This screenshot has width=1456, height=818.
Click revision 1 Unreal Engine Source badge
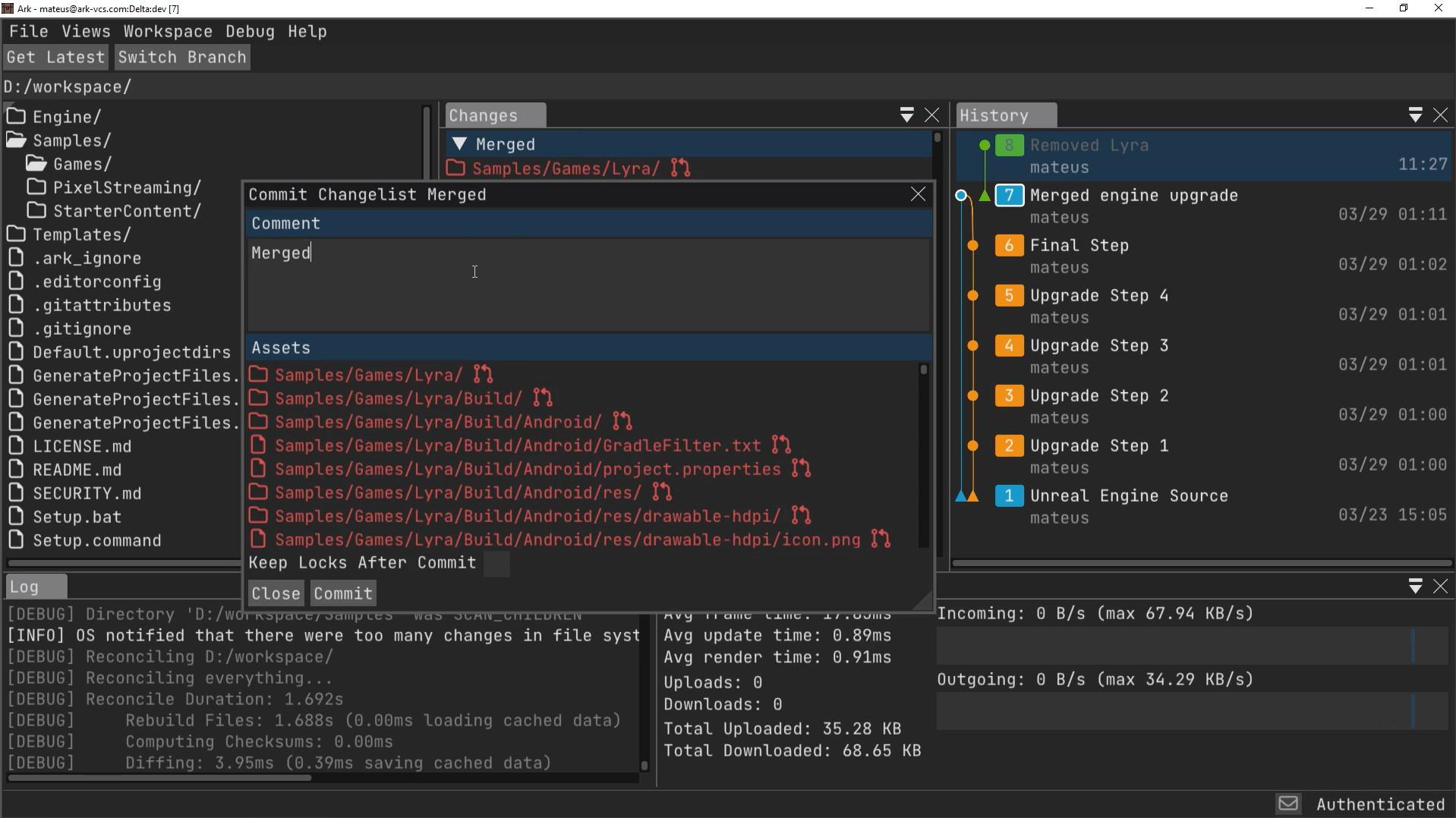coord(1009,496)
